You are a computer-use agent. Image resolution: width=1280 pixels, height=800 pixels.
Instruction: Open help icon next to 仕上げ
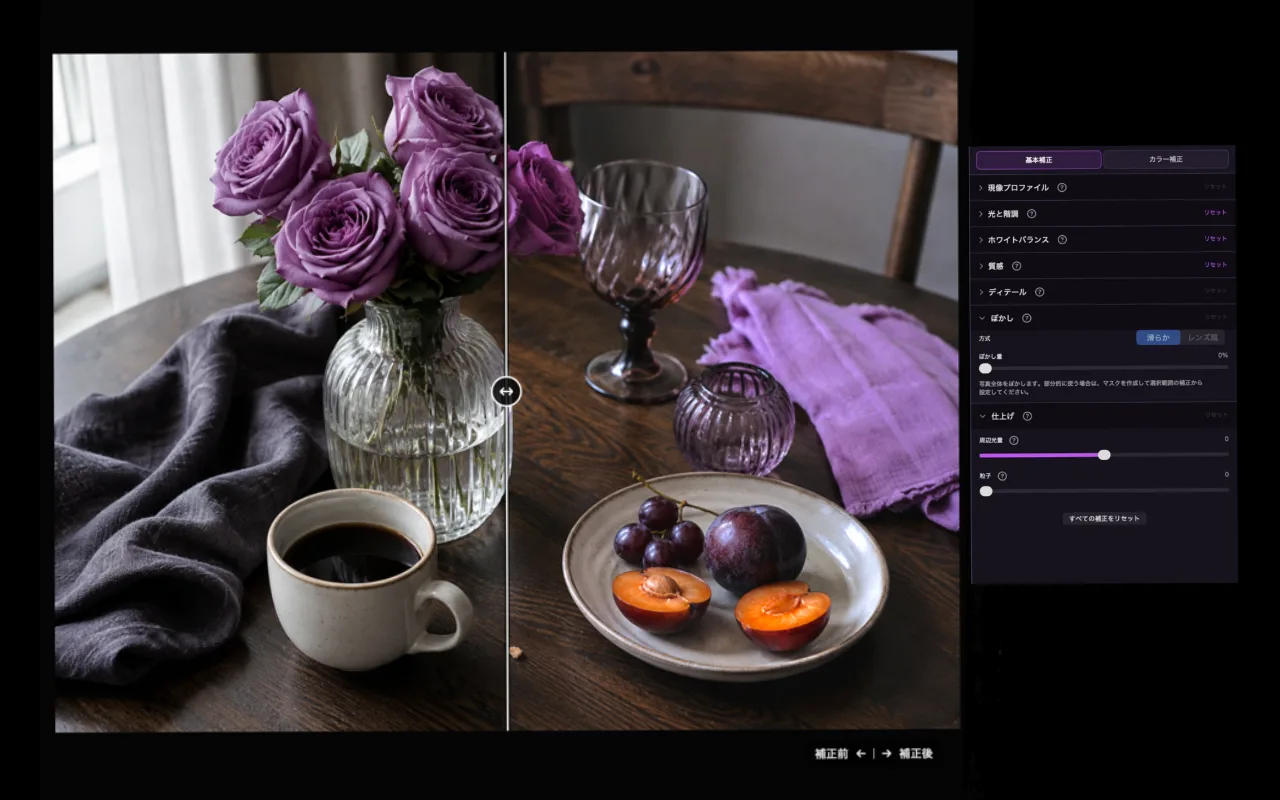[1027, 416]
